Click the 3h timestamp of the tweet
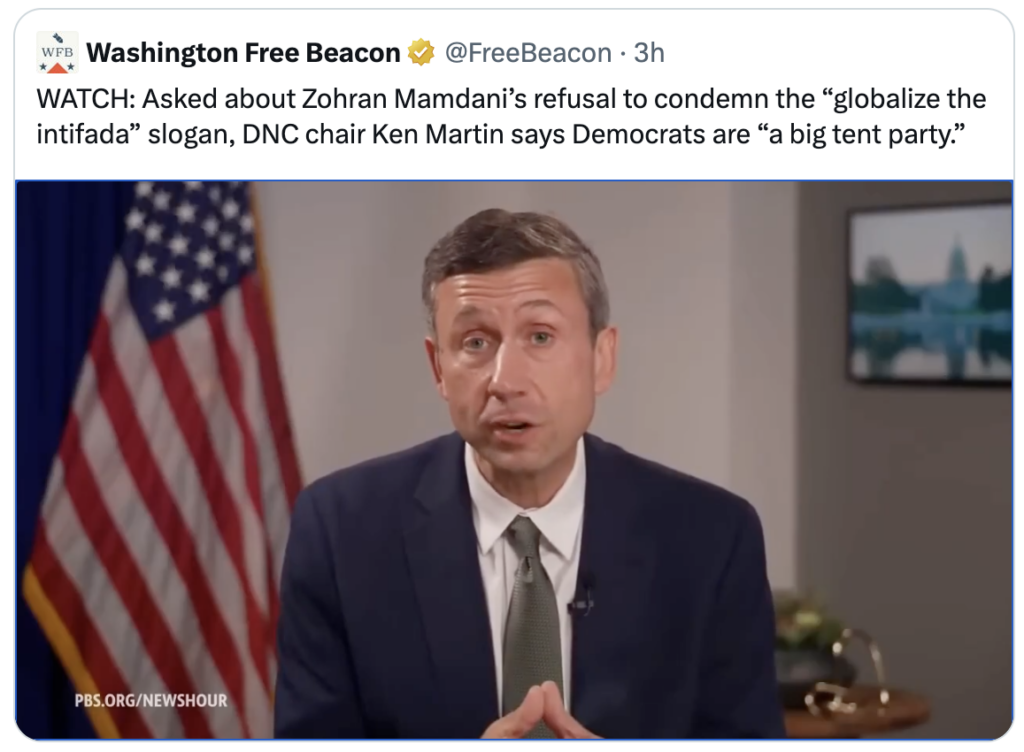This screenshot has height=752, width=1024. [x=649, y=53]
